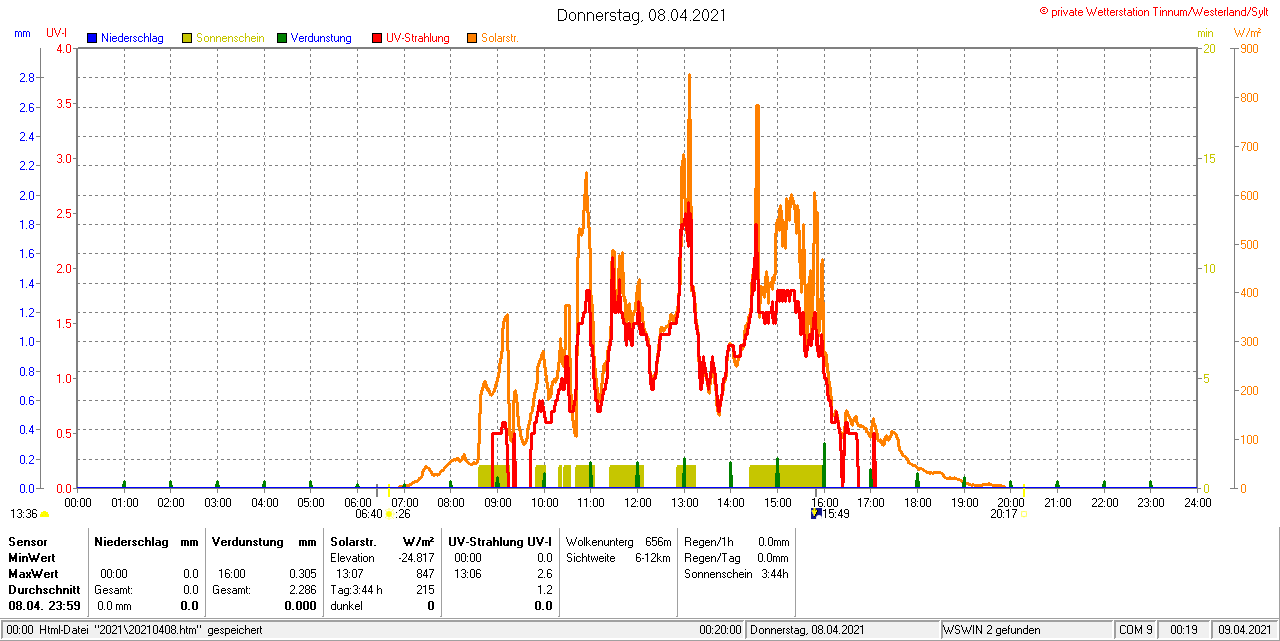Click the Tag:3:44 h daylight entry
Viewport: 1280px width, 641px height.
pos(357,590)
